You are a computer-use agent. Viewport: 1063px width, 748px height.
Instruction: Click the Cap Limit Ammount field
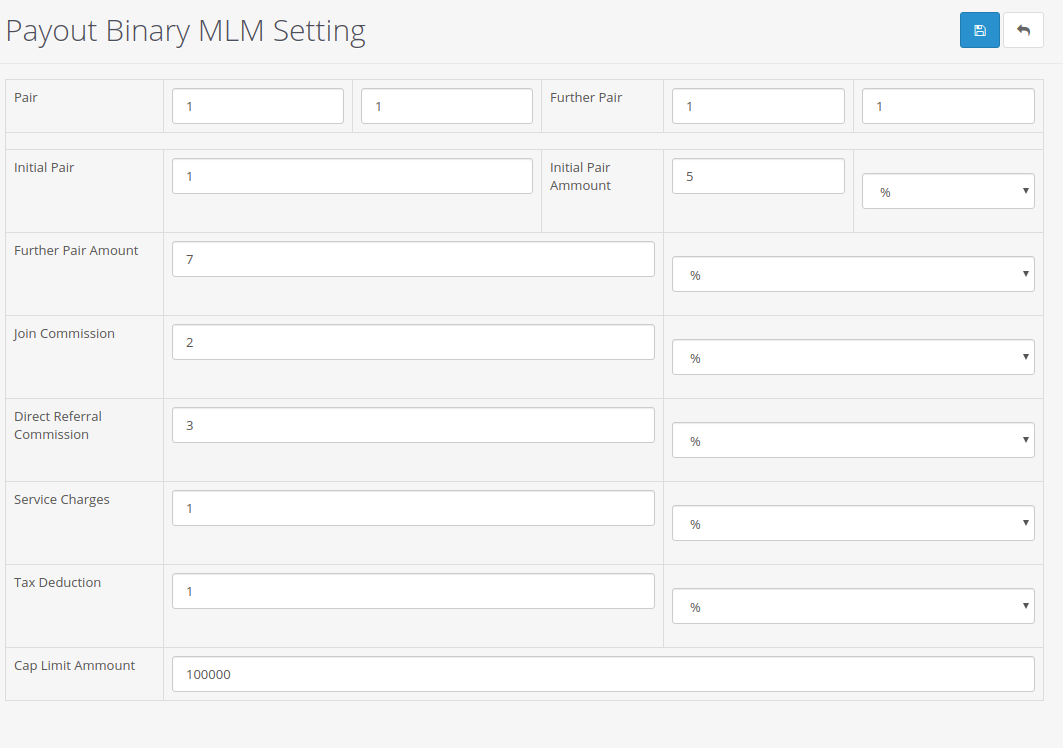tap(603, 674)
